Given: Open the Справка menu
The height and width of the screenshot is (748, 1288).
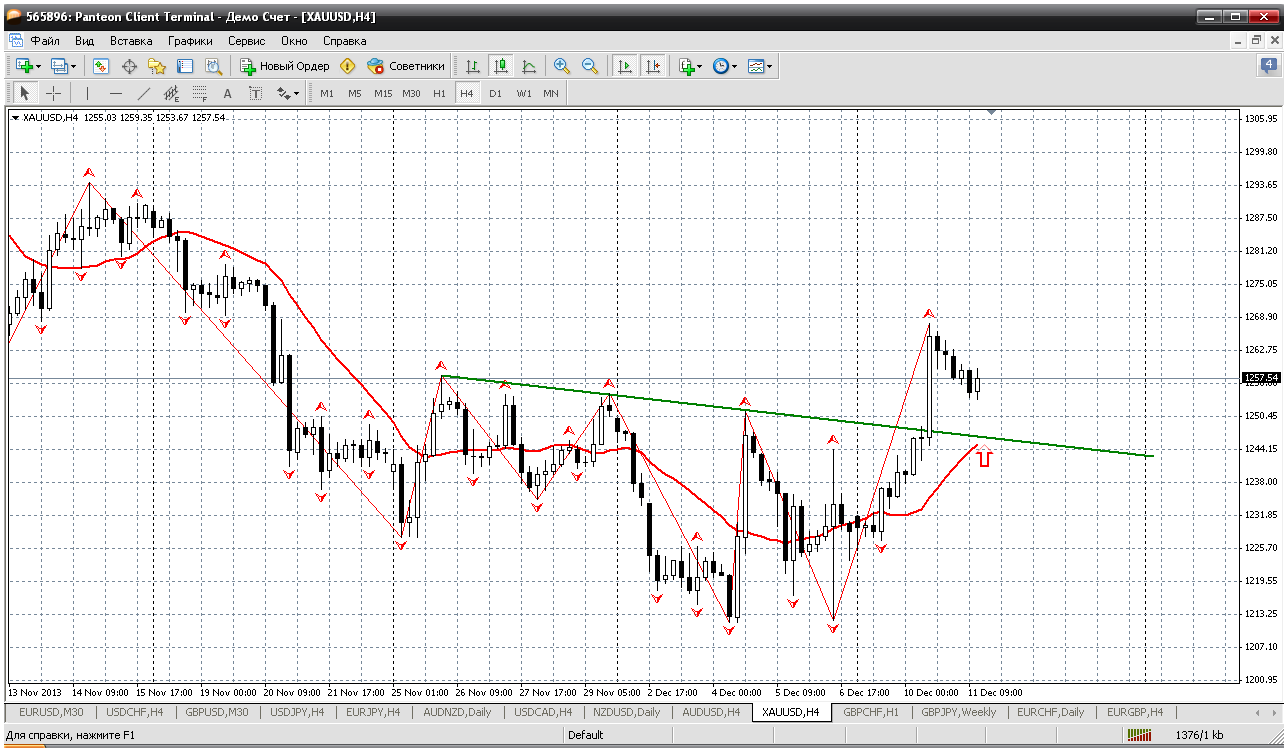Looking at the screenshot, I should [x=344, y=41].
